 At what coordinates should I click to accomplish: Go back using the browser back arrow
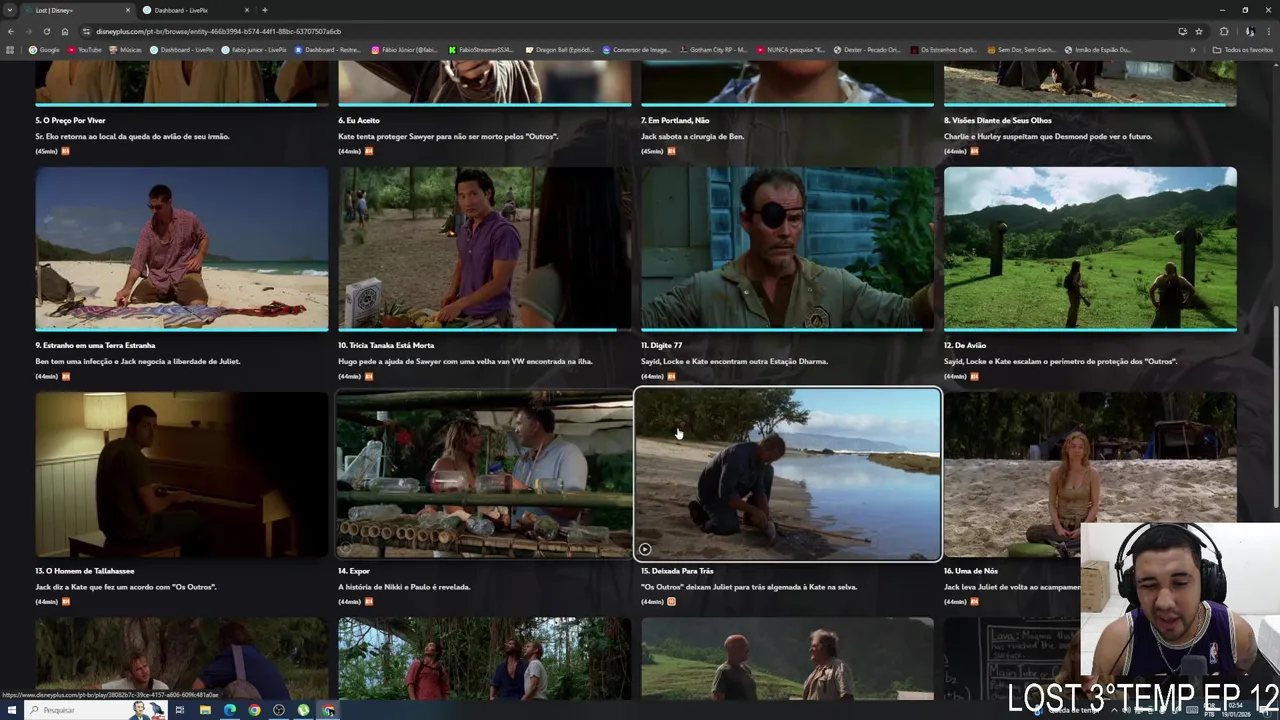click(11, 31)
